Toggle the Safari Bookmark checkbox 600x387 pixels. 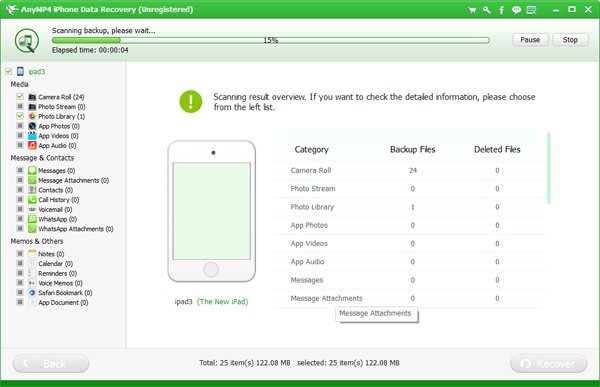tap(20, 292)
